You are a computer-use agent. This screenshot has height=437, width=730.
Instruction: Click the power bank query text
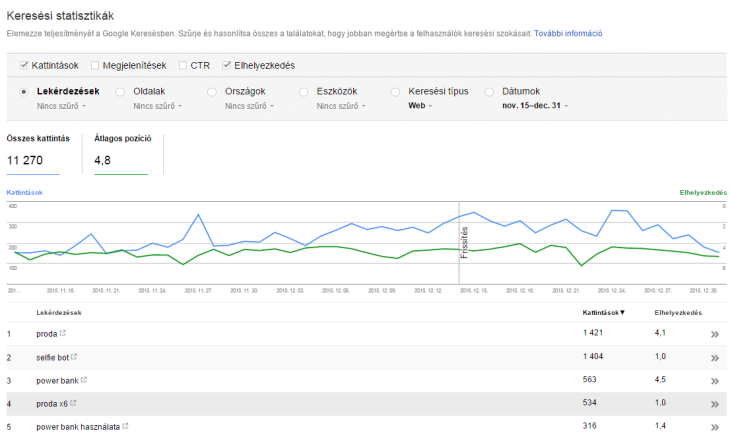(57, 381)
